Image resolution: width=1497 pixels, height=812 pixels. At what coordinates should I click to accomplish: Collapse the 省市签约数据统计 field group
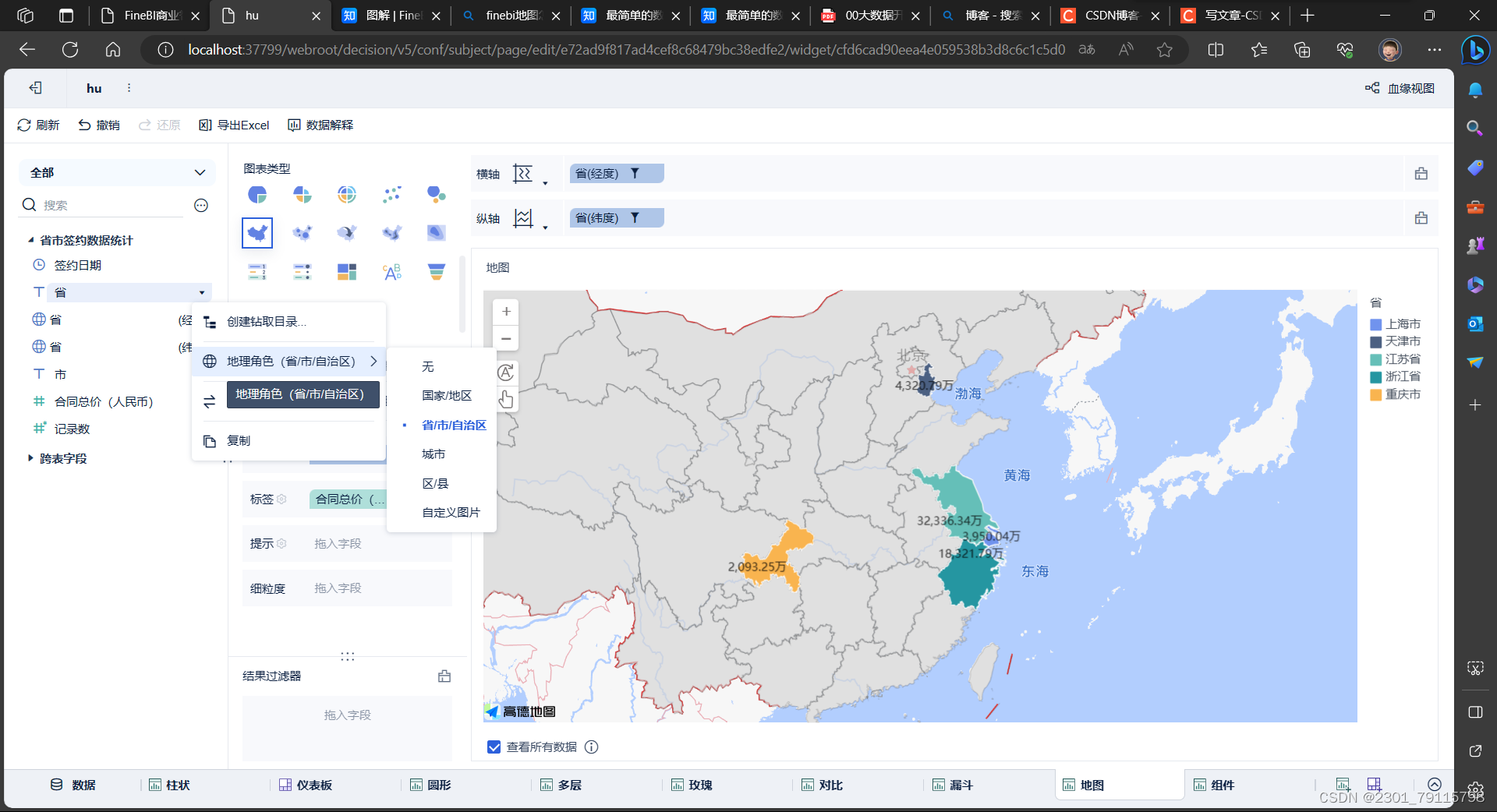tap(30, 240)
